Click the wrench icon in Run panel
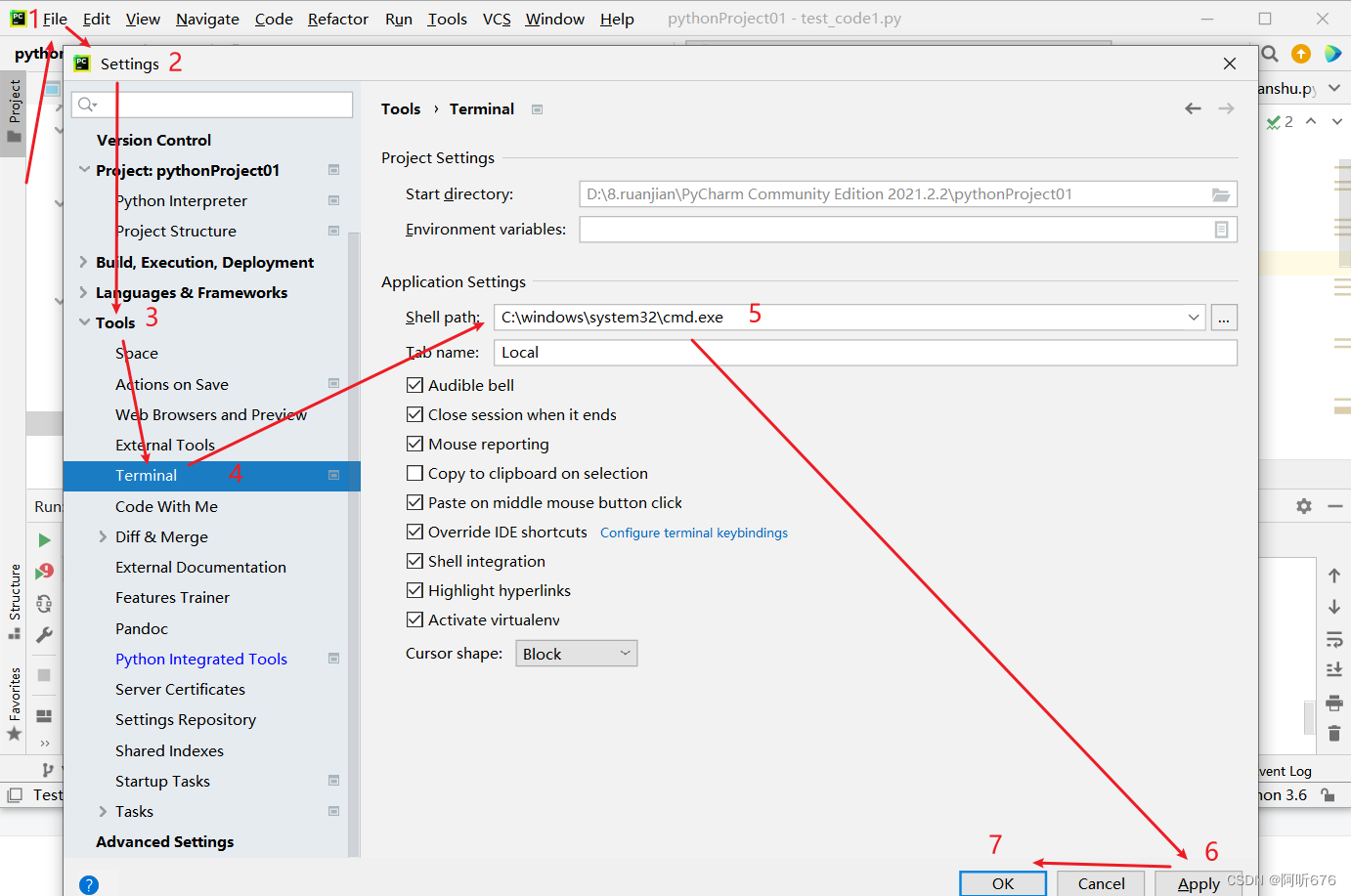The image size is (1351, 896). pyautogui.click(x=44, y=635)
